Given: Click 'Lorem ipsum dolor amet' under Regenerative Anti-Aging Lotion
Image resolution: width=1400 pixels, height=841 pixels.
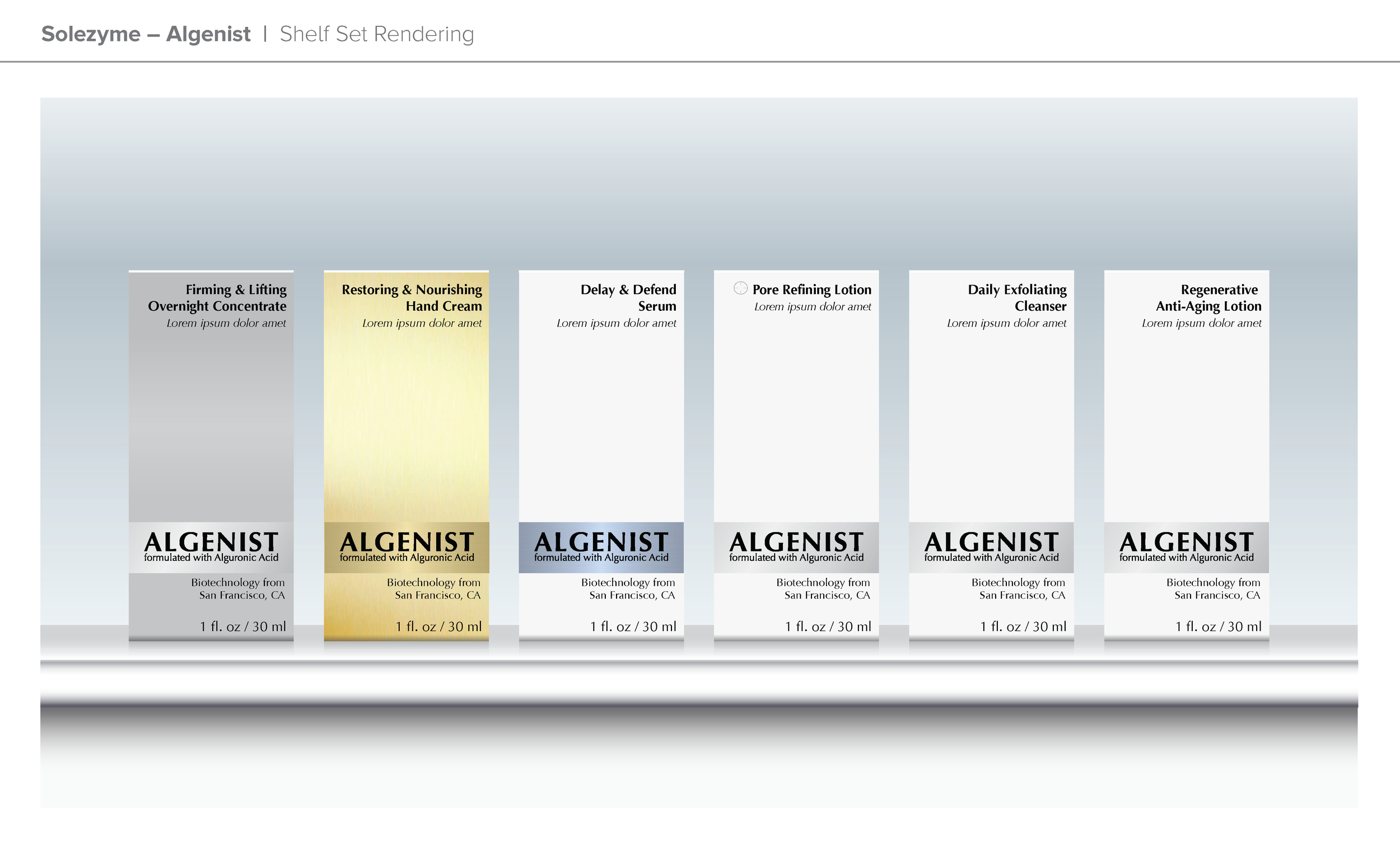Looking at the screenshot, I should (x=1202, y=323).
